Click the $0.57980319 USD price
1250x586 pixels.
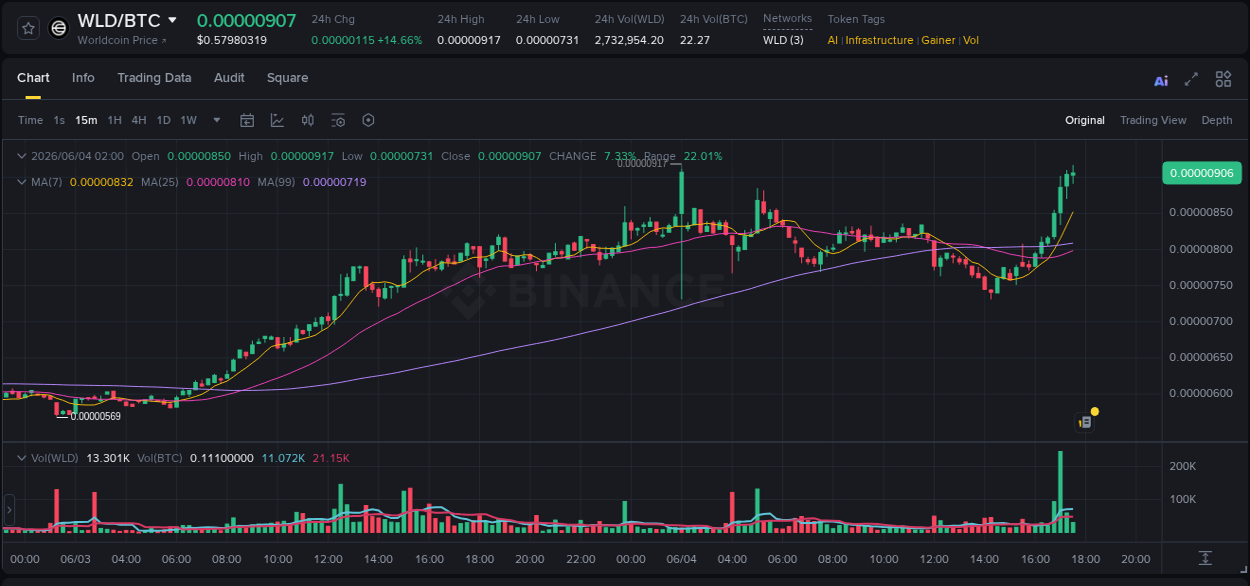[x=232, y=40]
